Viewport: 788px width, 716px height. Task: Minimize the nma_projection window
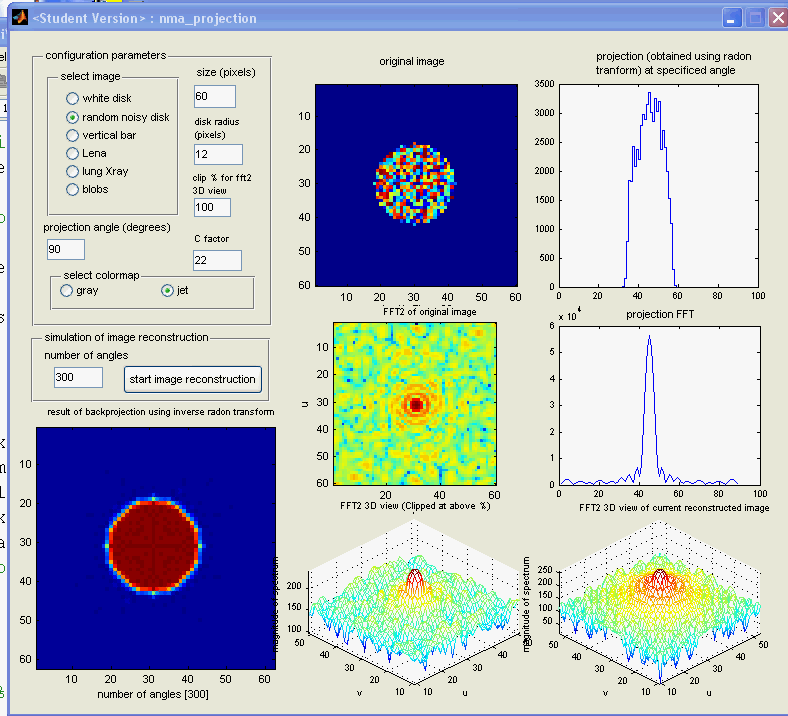[734, 18]
